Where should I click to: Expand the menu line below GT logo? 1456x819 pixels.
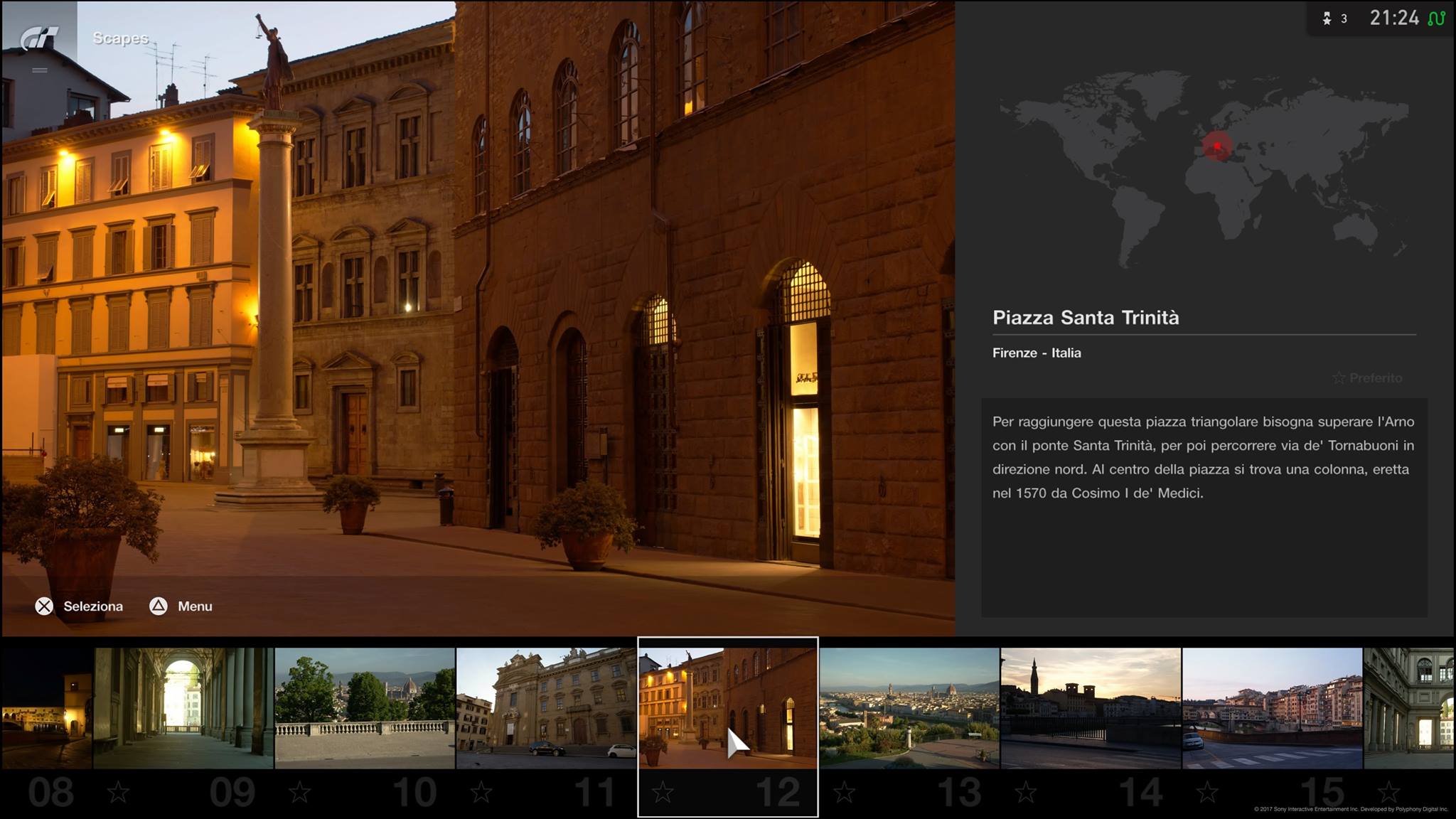pyautogui.click(x=39, y=70)
